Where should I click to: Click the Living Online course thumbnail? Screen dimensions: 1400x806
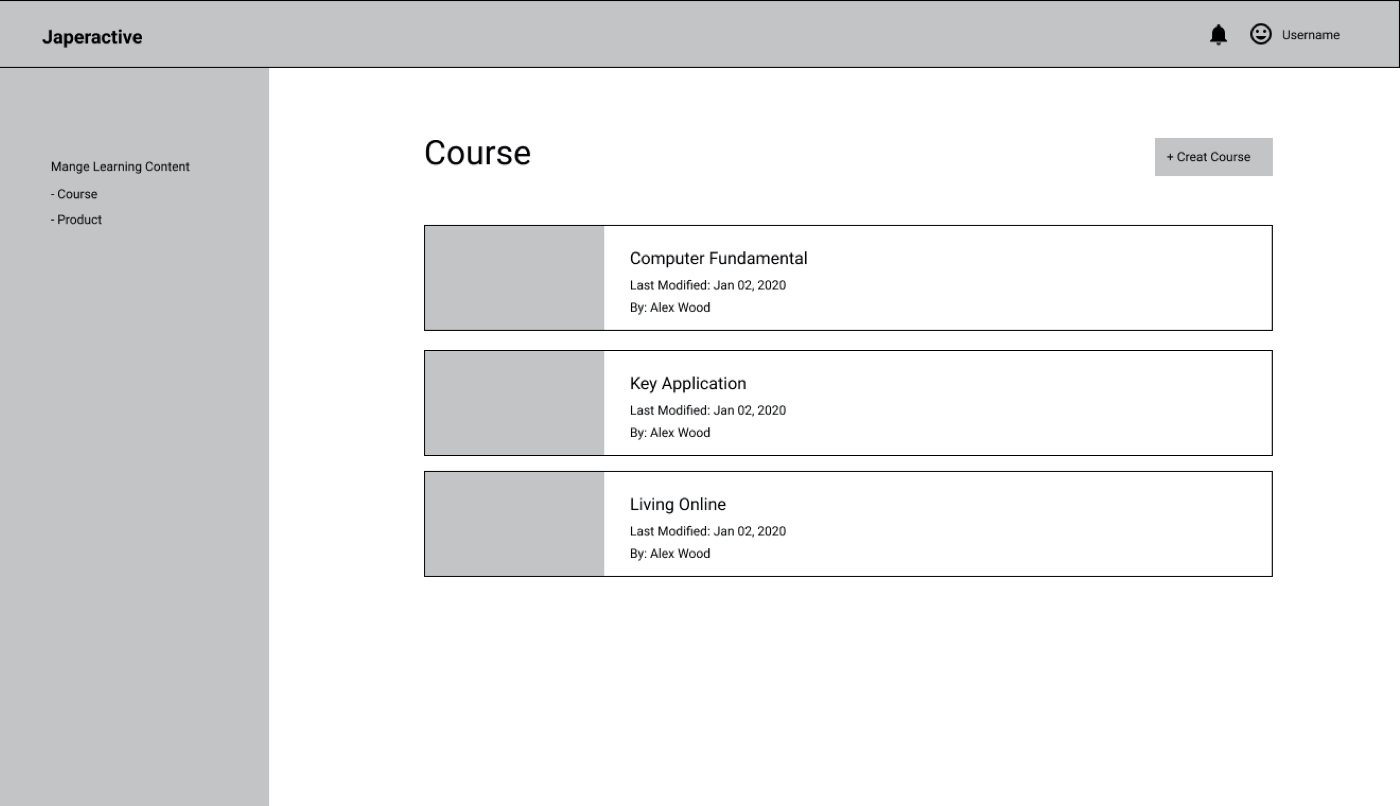coord(514,524)
